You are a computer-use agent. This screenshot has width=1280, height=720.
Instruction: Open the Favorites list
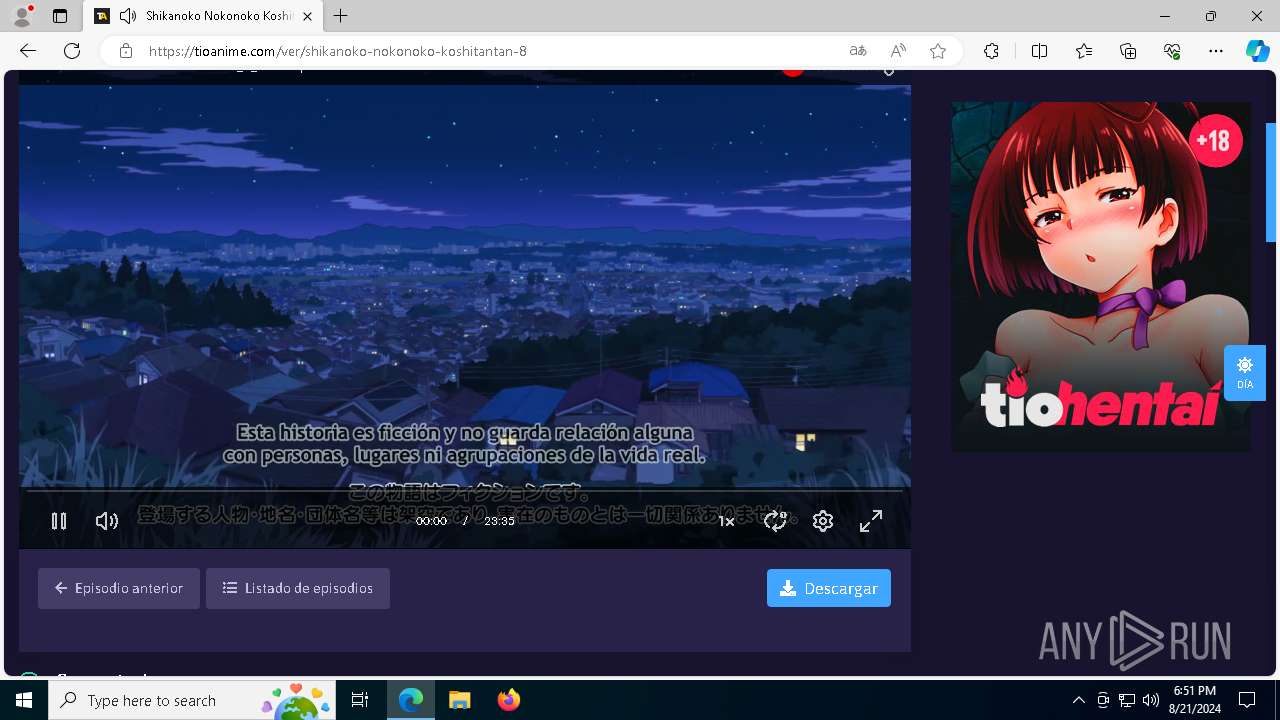[1084, 51]
